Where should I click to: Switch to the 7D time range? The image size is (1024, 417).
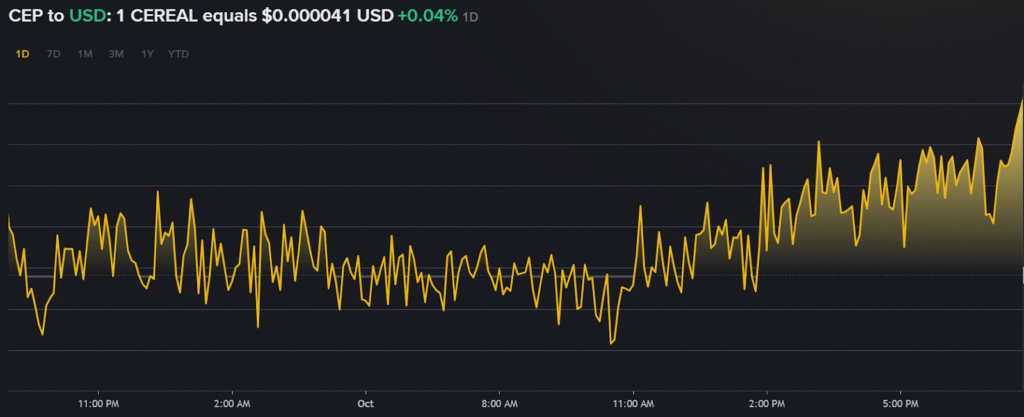53,54
